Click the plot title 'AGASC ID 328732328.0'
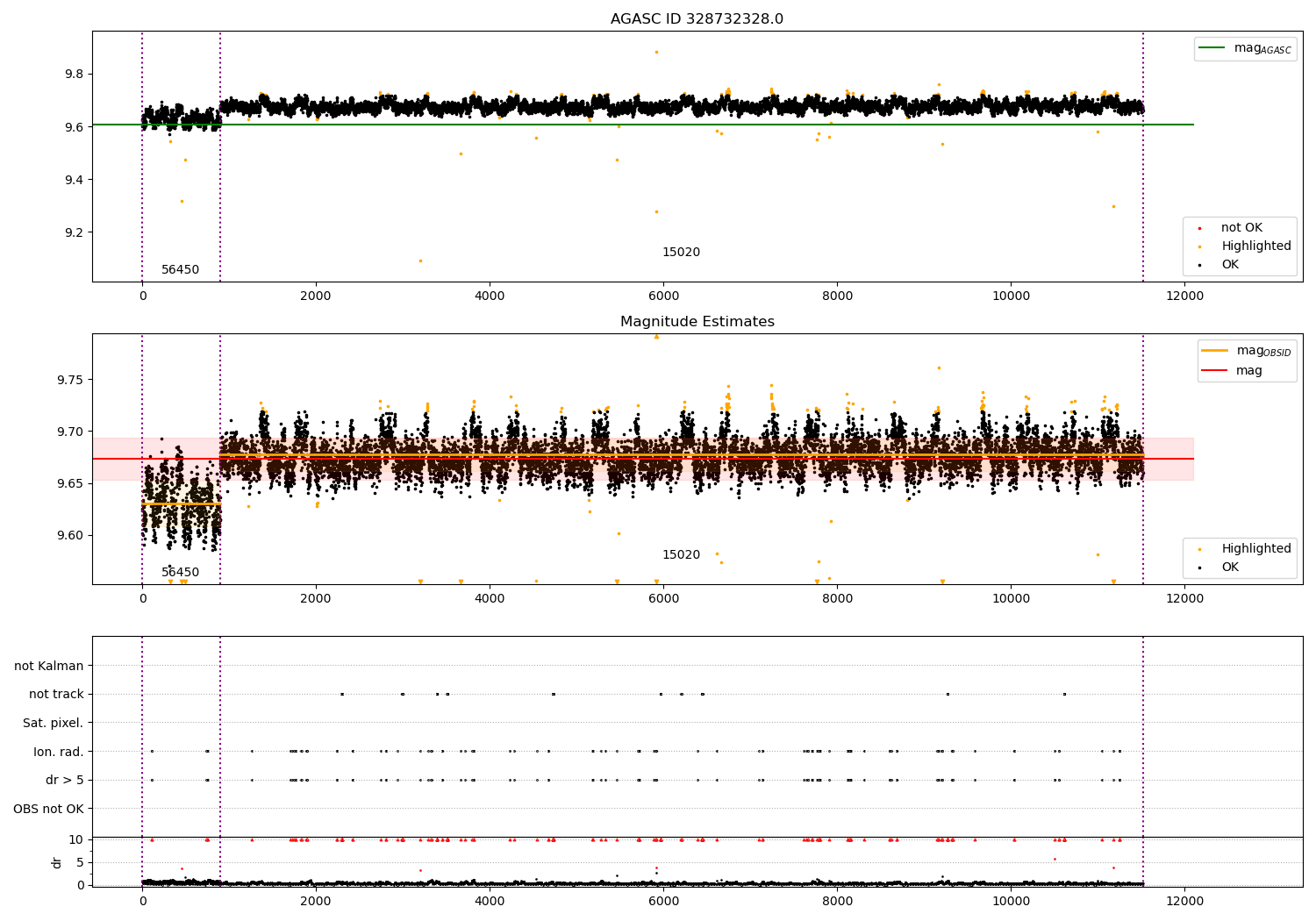1316x921 pixels. (x=697, y=19)
